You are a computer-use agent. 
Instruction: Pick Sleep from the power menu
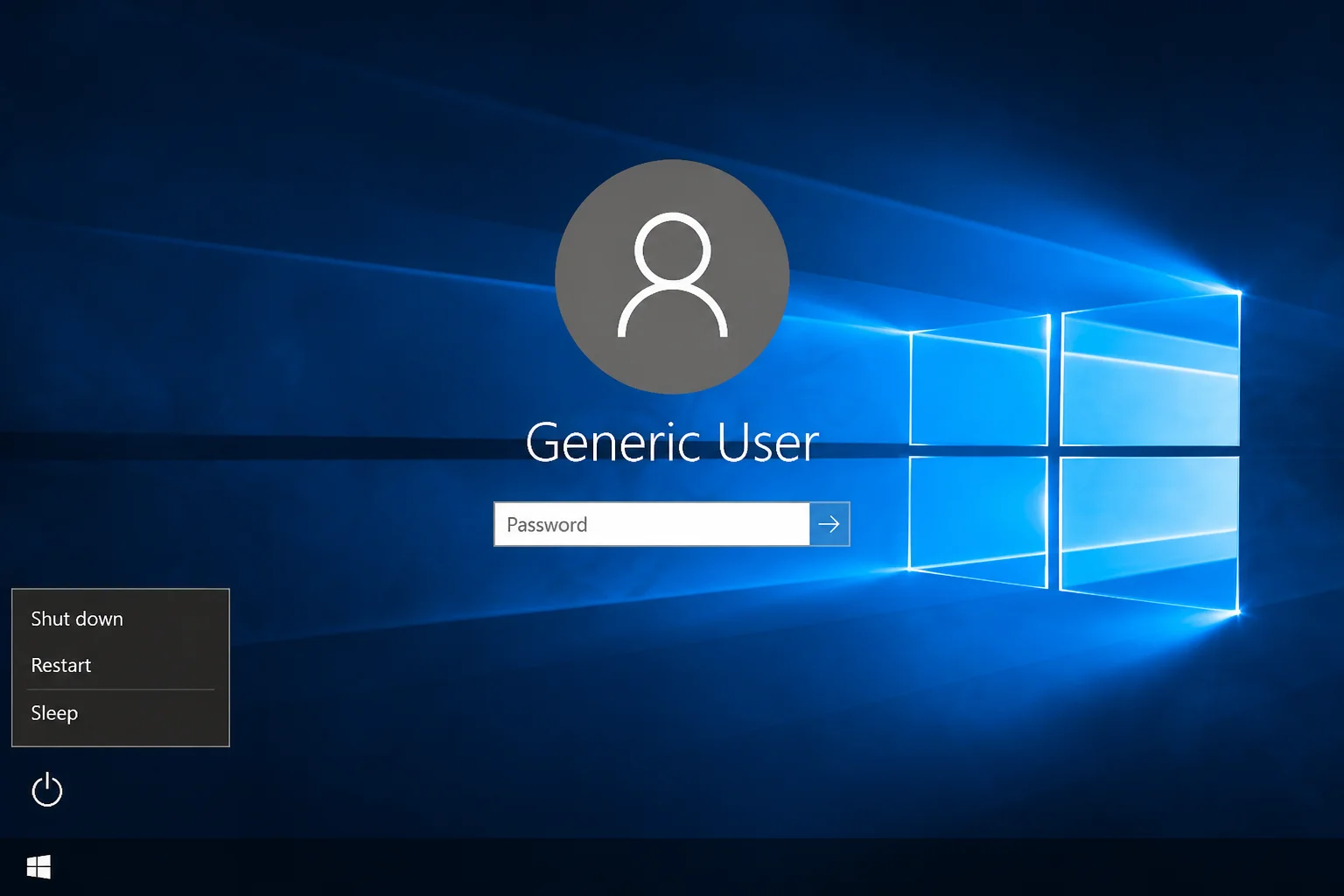121,713
